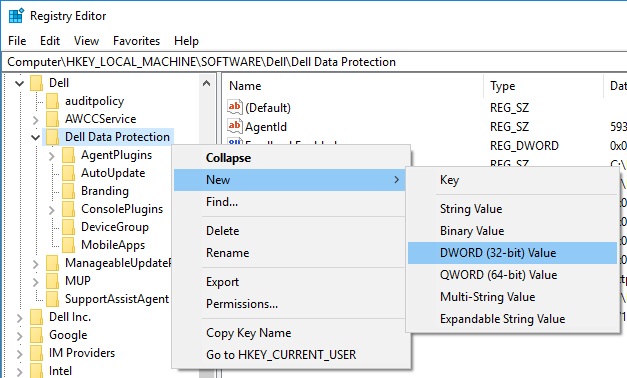Click the IM Providers folder icon
This screenshot has height=378, width=627.
[36, 353]
